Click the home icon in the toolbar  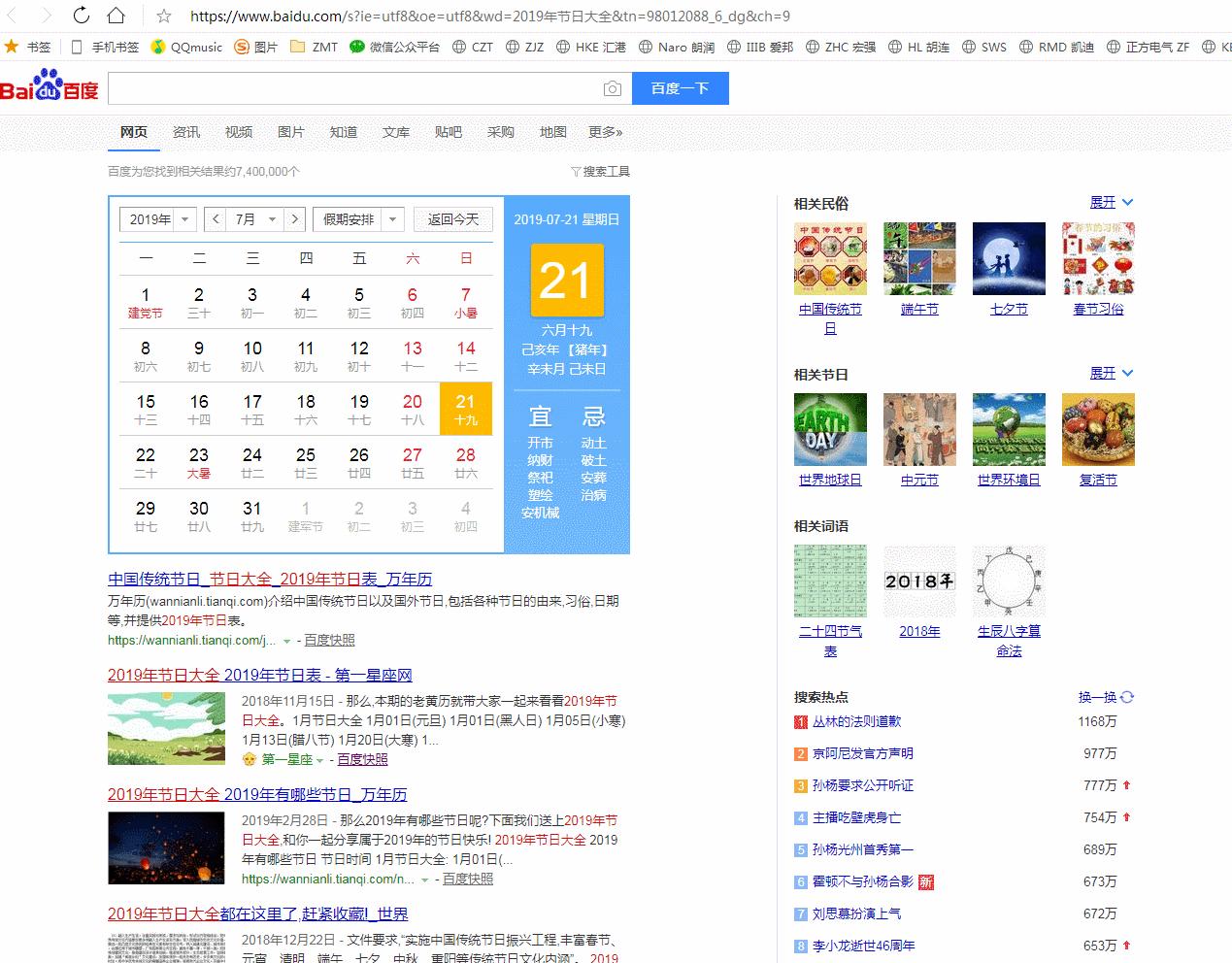(115, 15)
